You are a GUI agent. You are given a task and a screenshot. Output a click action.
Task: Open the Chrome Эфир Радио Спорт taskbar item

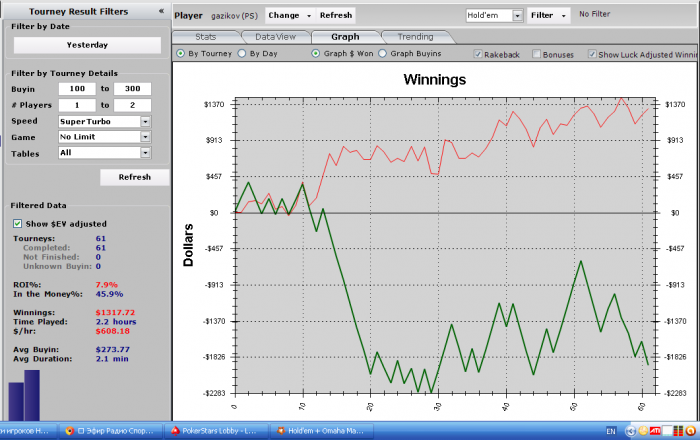[x=110, y=431]
